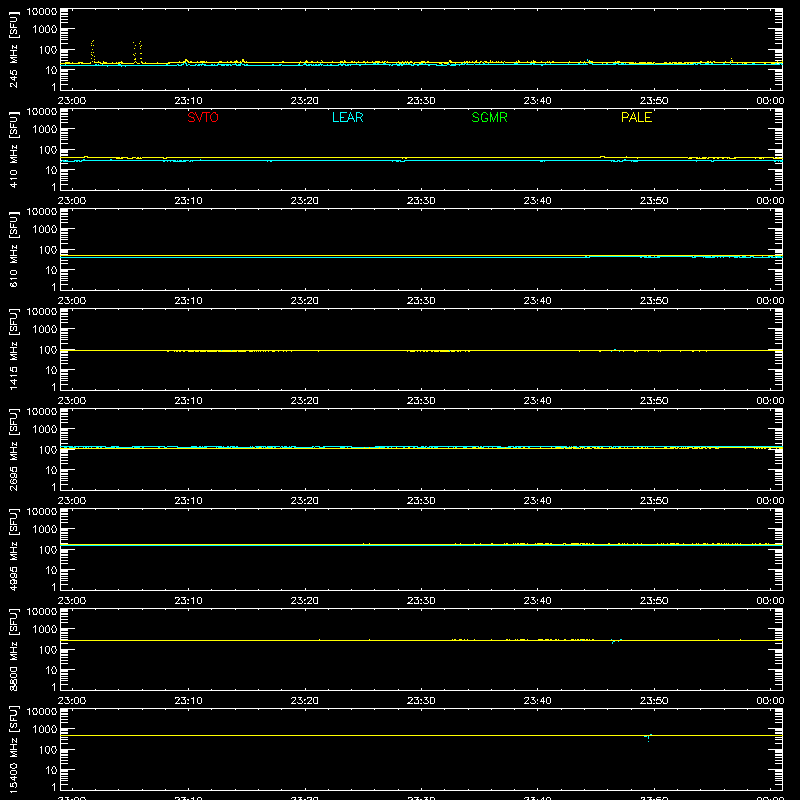Click 23:50 time label below 410 MHz plot

pyautogui.click(x=654, y=201)
